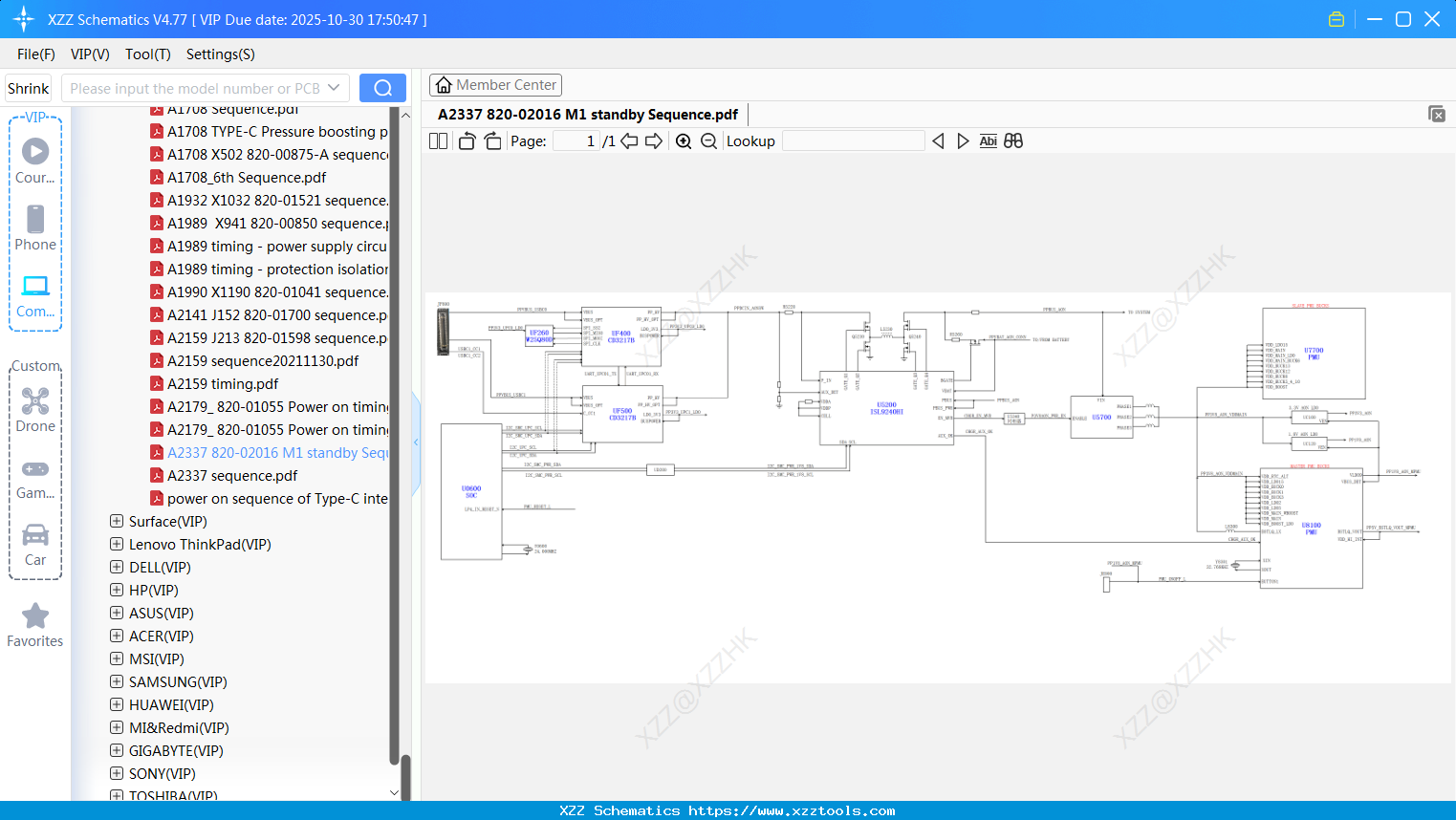Viewport: 1456px width, 820px height.
Task: Click the blue search button
Action: pyautogui.click(x=382, y=88)
